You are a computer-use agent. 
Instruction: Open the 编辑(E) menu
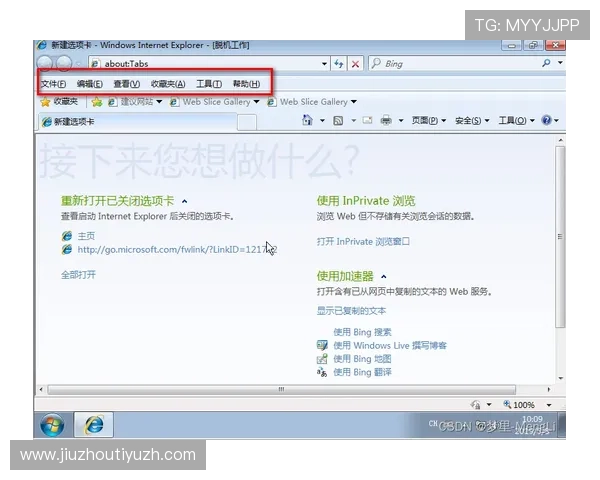90,84
